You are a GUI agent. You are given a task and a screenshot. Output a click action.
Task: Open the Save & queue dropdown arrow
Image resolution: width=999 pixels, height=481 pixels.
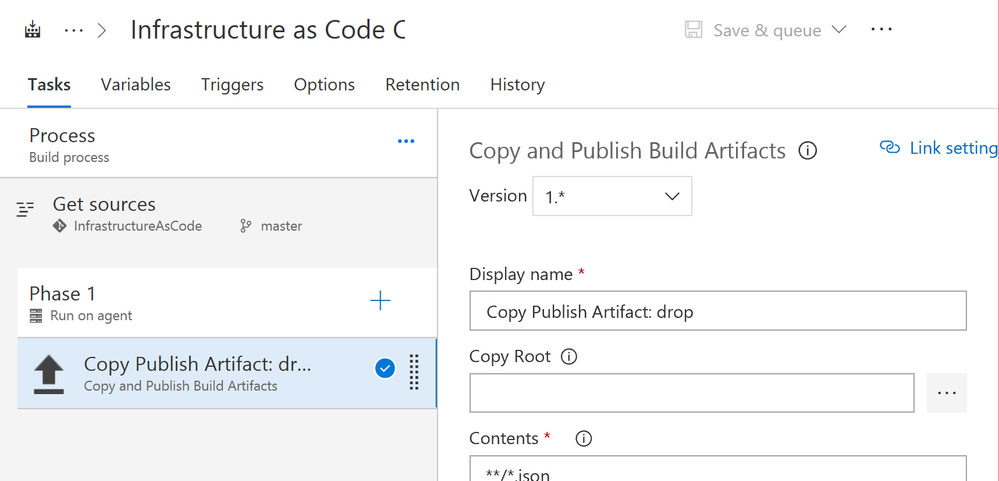click(839, 29)
